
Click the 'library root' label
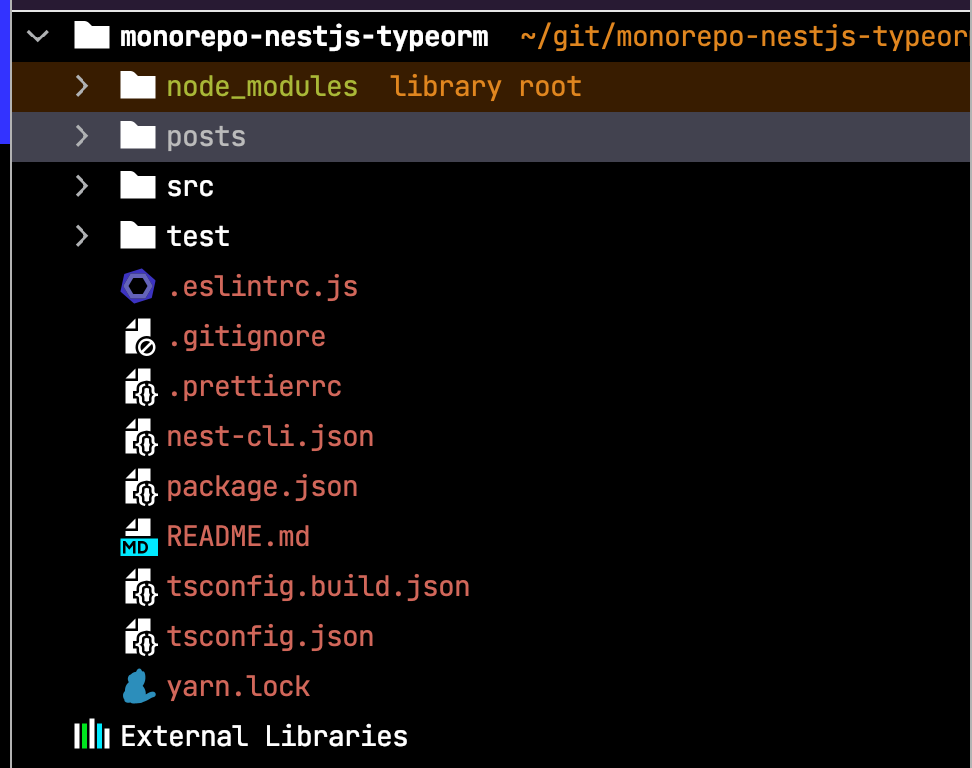tap(486, 87)
